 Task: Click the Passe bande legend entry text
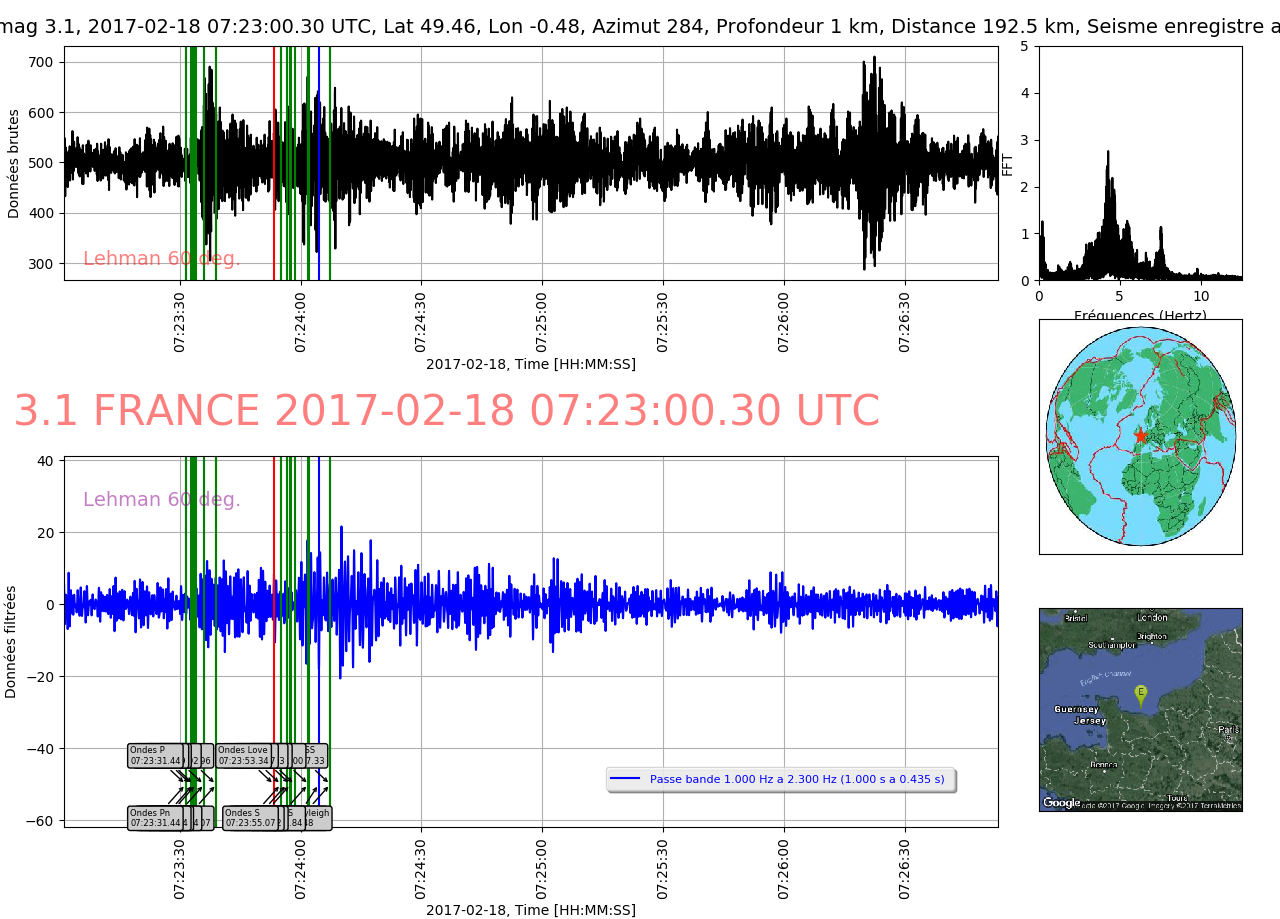click(796, 779)
